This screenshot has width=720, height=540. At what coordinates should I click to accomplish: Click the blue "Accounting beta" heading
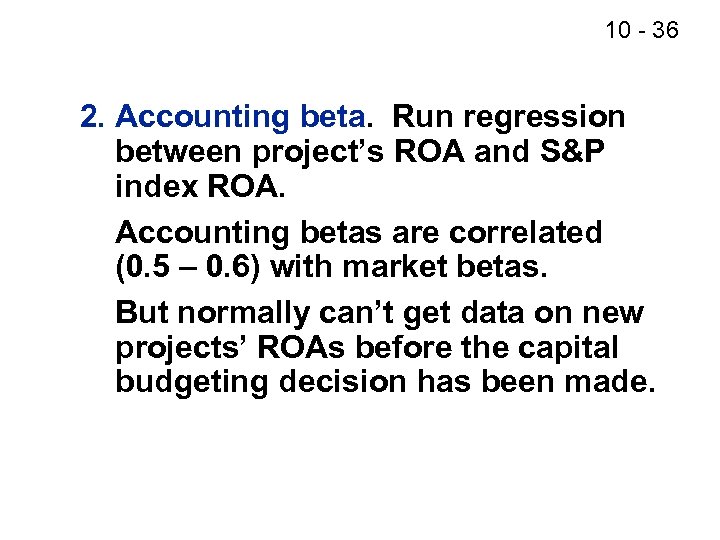point(239,118)
